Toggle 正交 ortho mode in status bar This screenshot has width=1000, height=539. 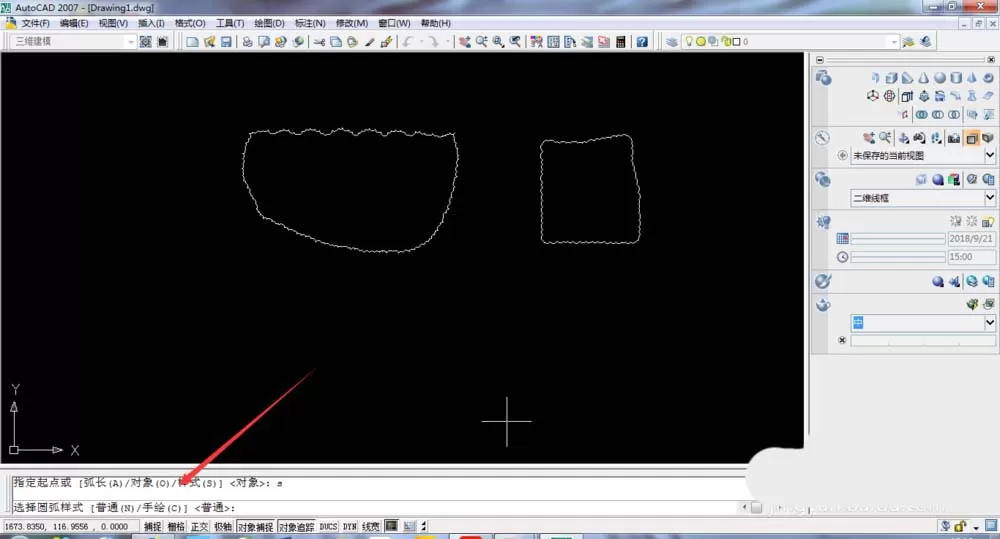pos(200,526)
